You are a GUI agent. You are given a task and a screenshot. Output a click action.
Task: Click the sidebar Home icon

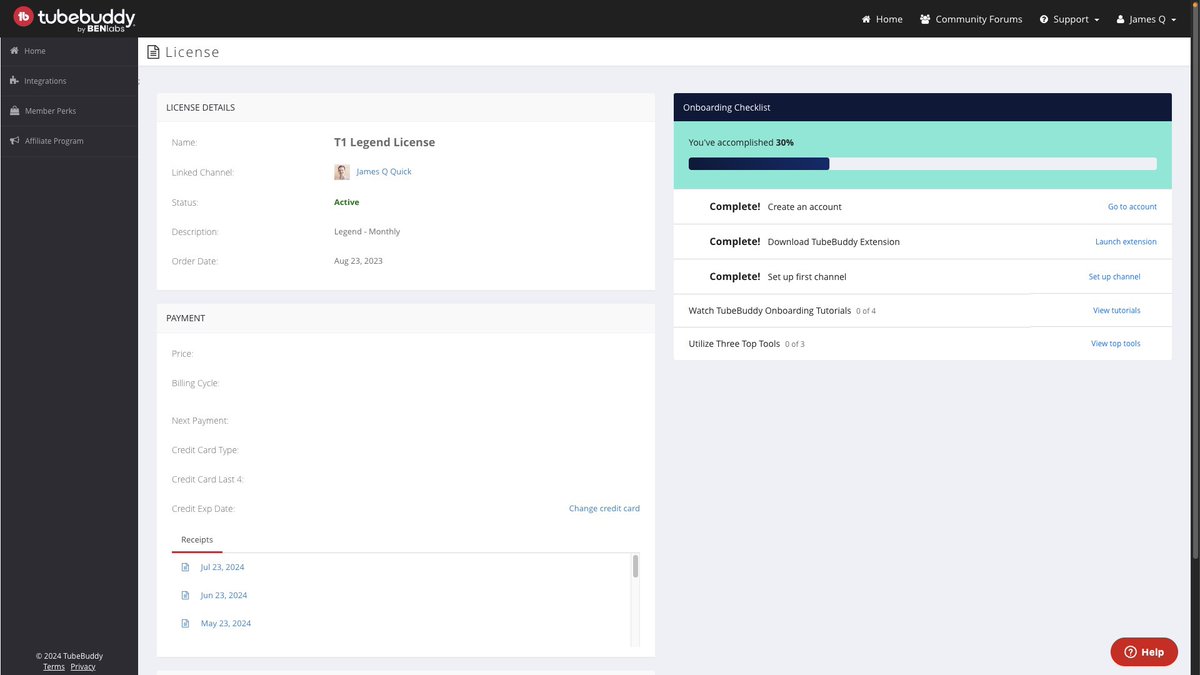click(x=14, y=51)
